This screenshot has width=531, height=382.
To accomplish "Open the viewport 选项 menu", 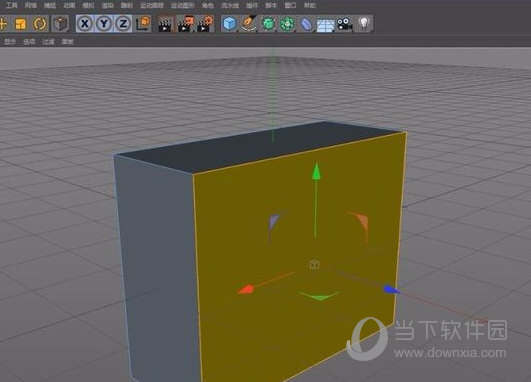I will pyautogui.click(x=29, y=42).
